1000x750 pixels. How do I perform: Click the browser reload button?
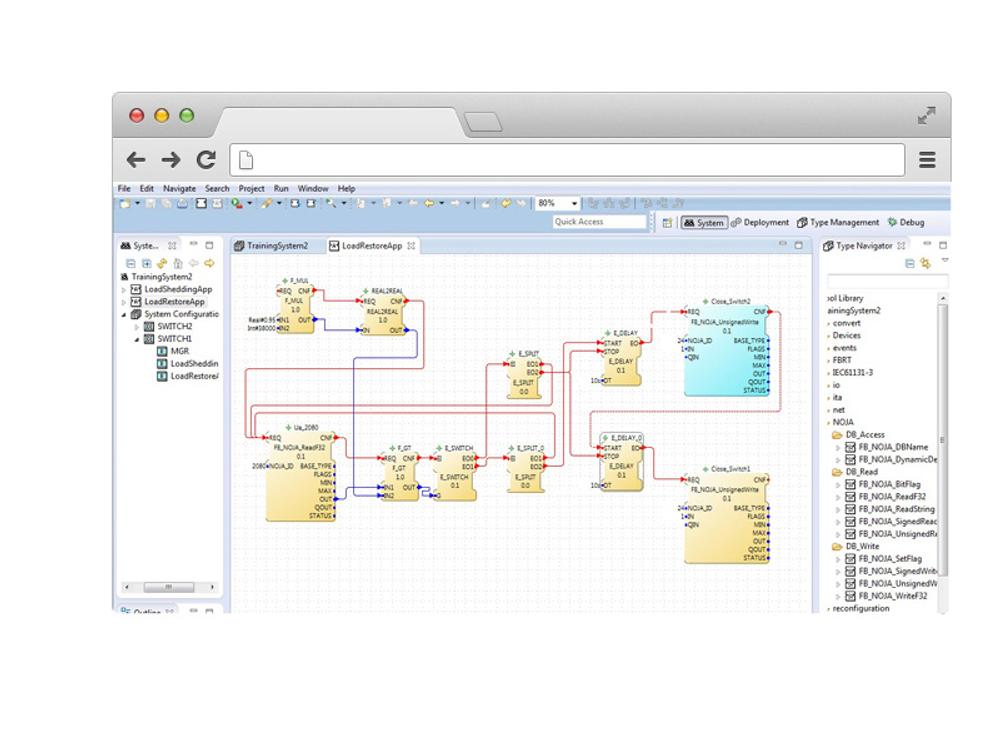tap(206, 159)
